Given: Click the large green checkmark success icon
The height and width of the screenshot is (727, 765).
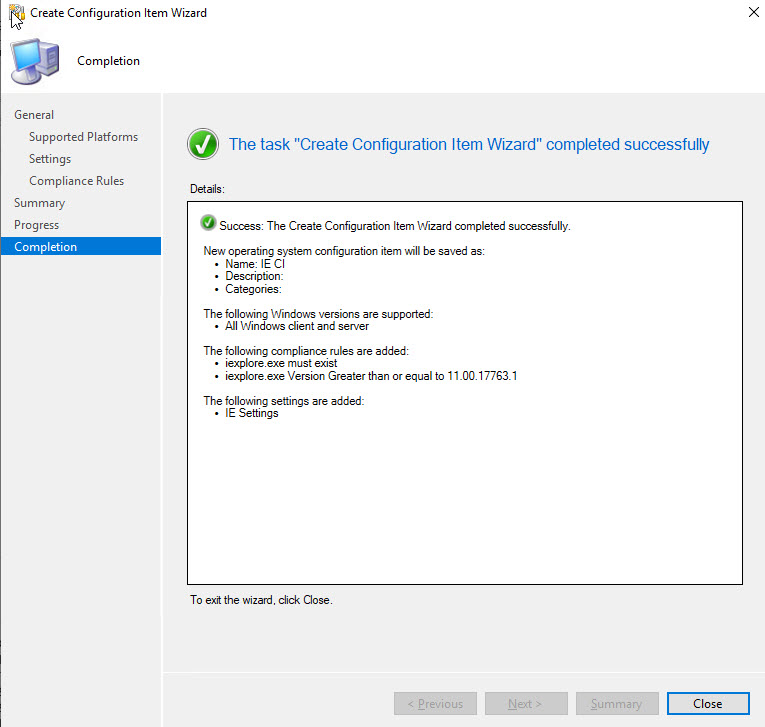Looking at the screenshot, I should click(203, 144).
